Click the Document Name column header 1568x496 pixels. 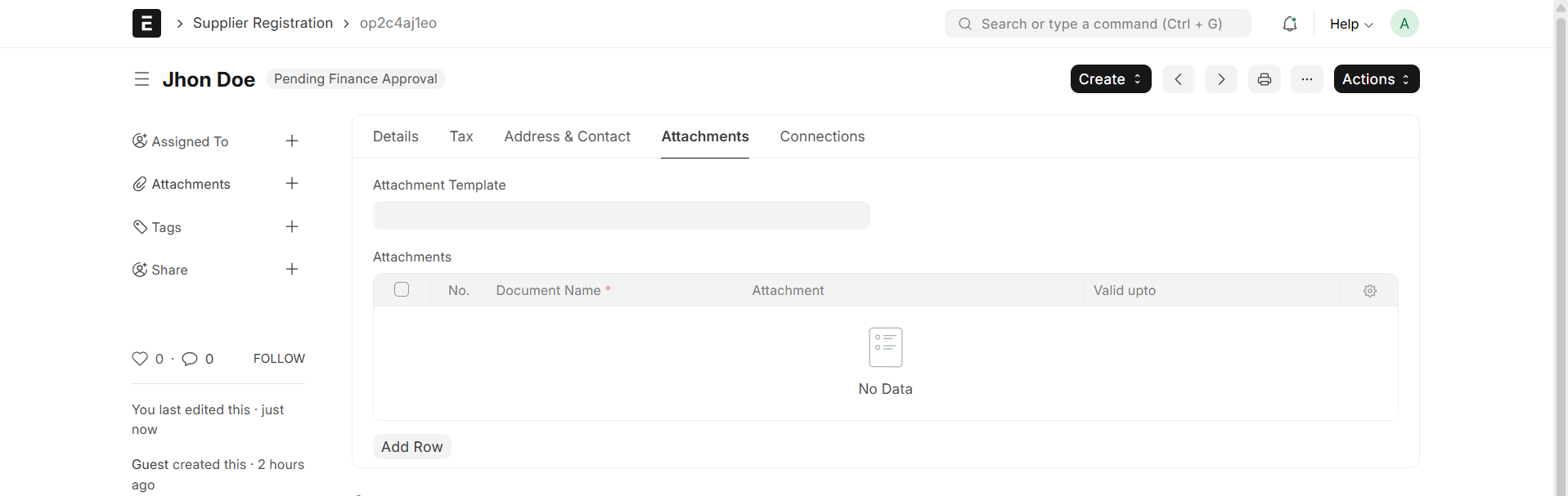coord(616,290)
